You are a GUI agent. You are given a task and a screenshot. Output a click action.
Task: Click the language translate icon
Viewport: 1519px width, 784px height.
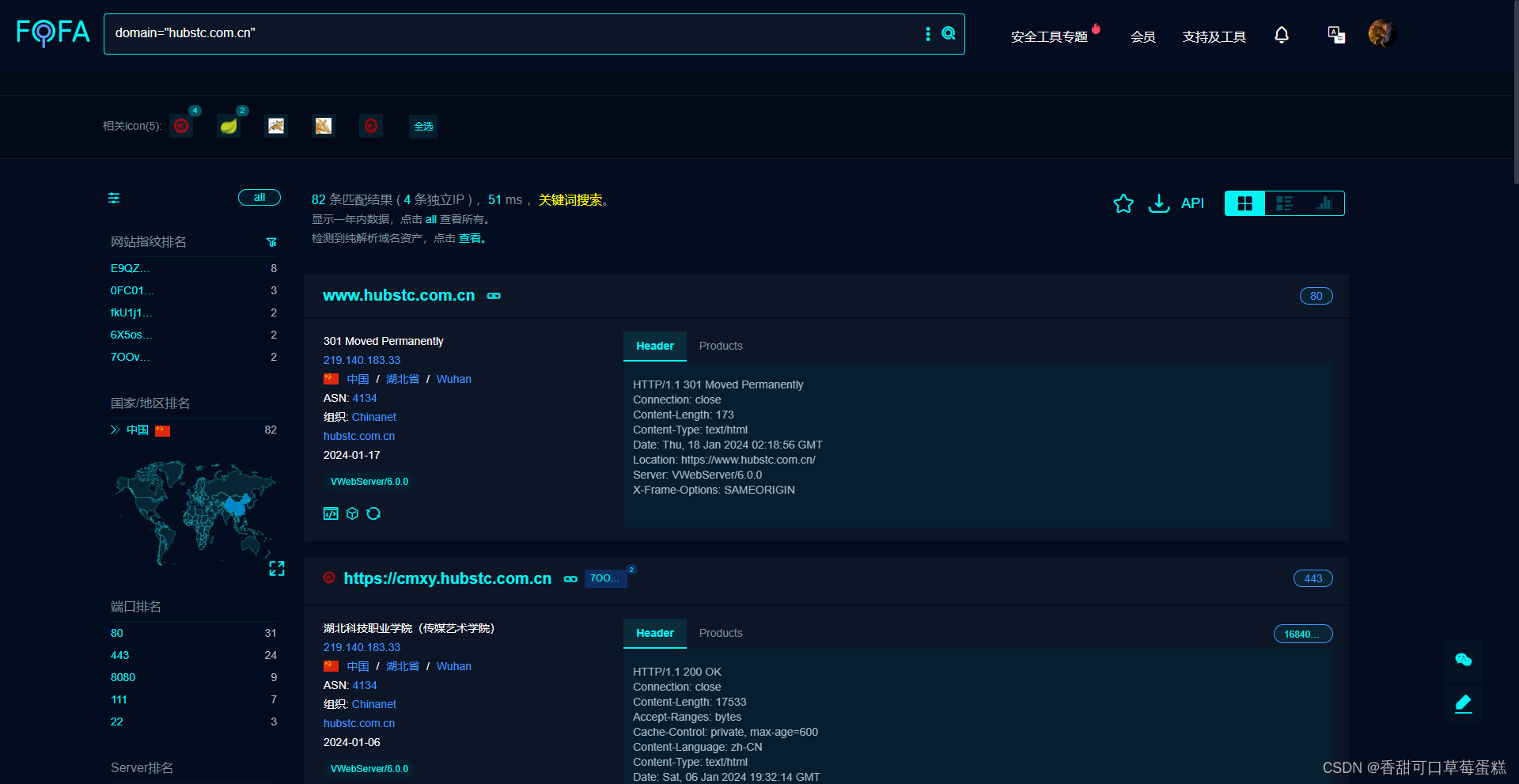1336,35
